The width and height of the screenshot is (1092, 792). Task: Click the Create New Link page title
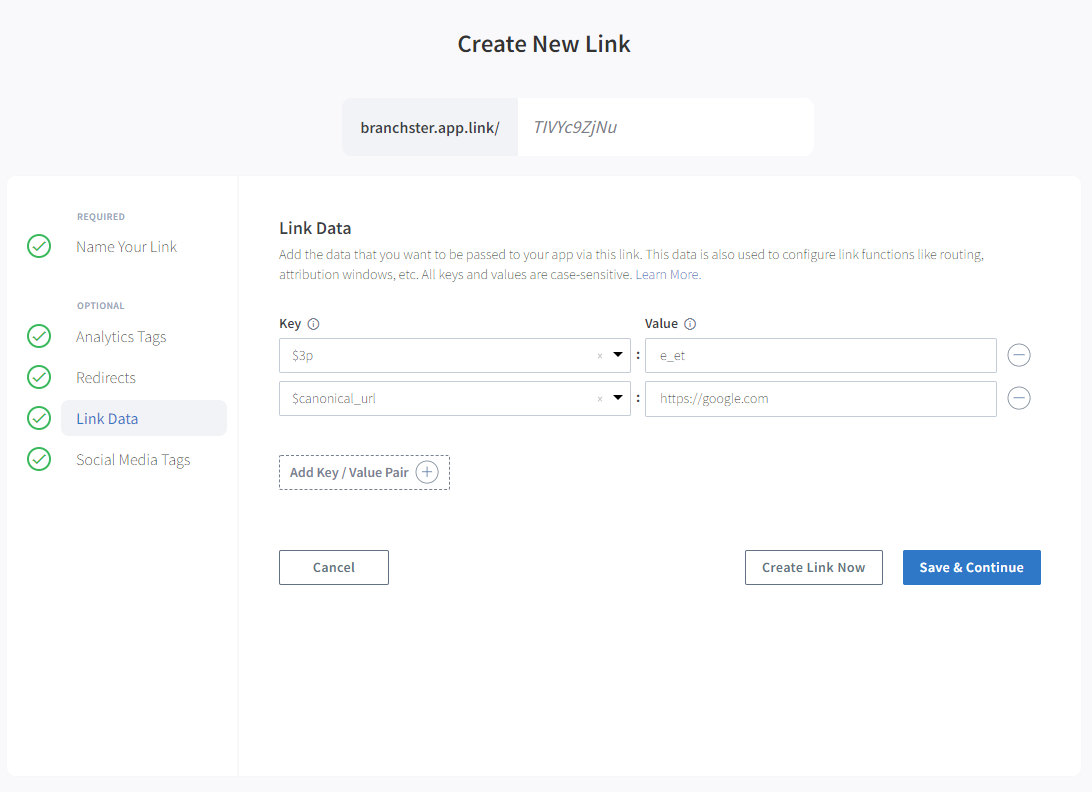coord(544,44)
